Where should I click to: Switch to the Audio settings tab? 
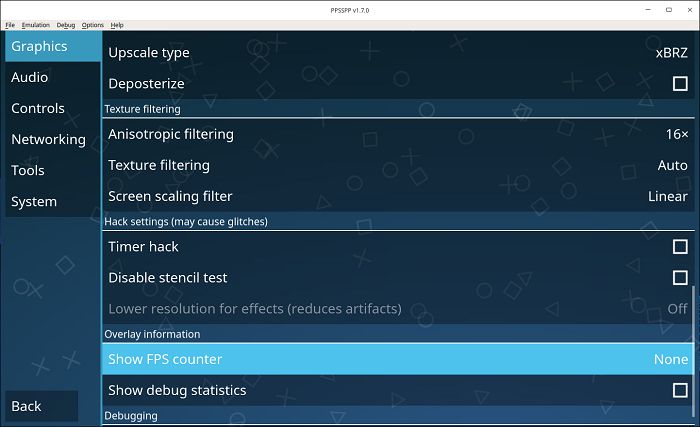[53, 77]
